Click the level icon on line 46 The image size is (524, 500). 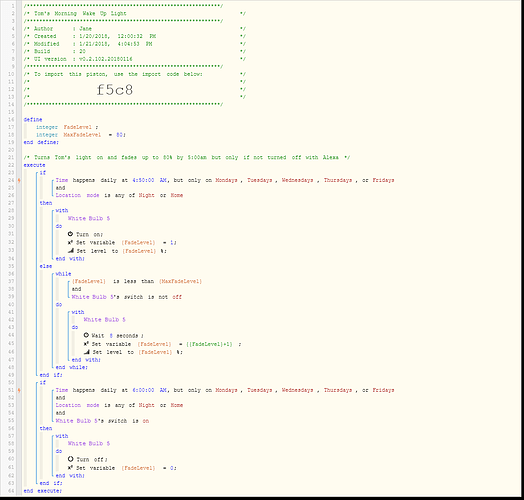coord(87,352)
